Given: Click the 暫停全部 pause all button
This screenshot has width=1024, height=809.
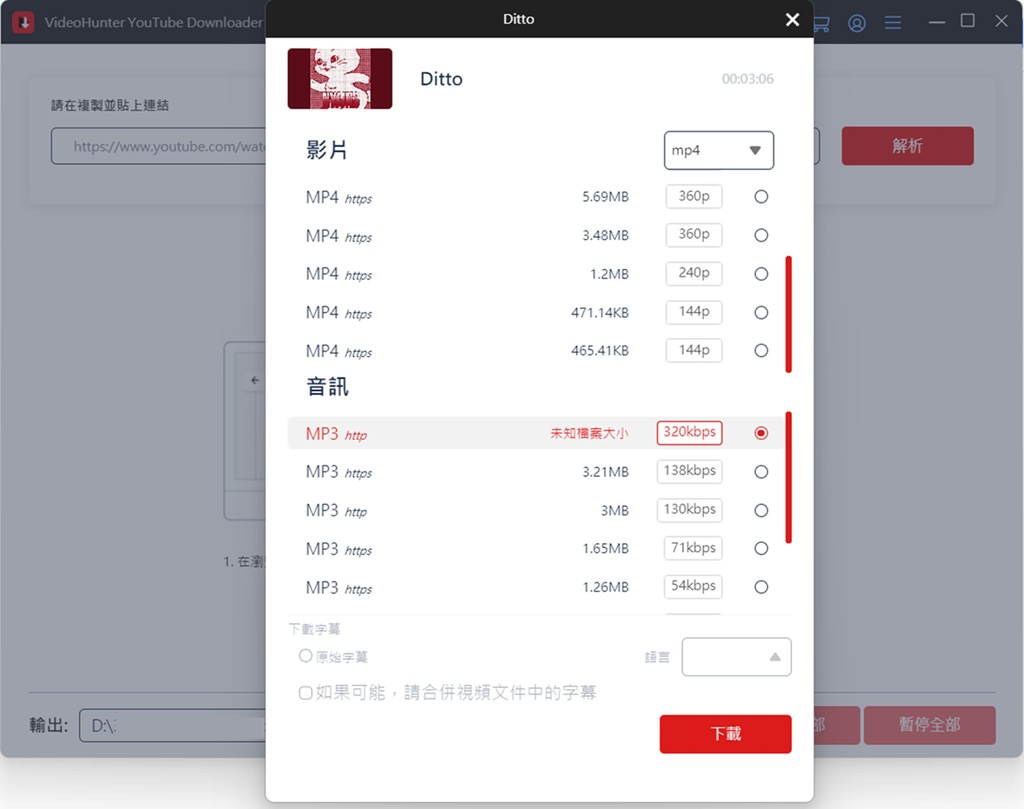Looking at the screenshot, I should click(x=929, y=725).
